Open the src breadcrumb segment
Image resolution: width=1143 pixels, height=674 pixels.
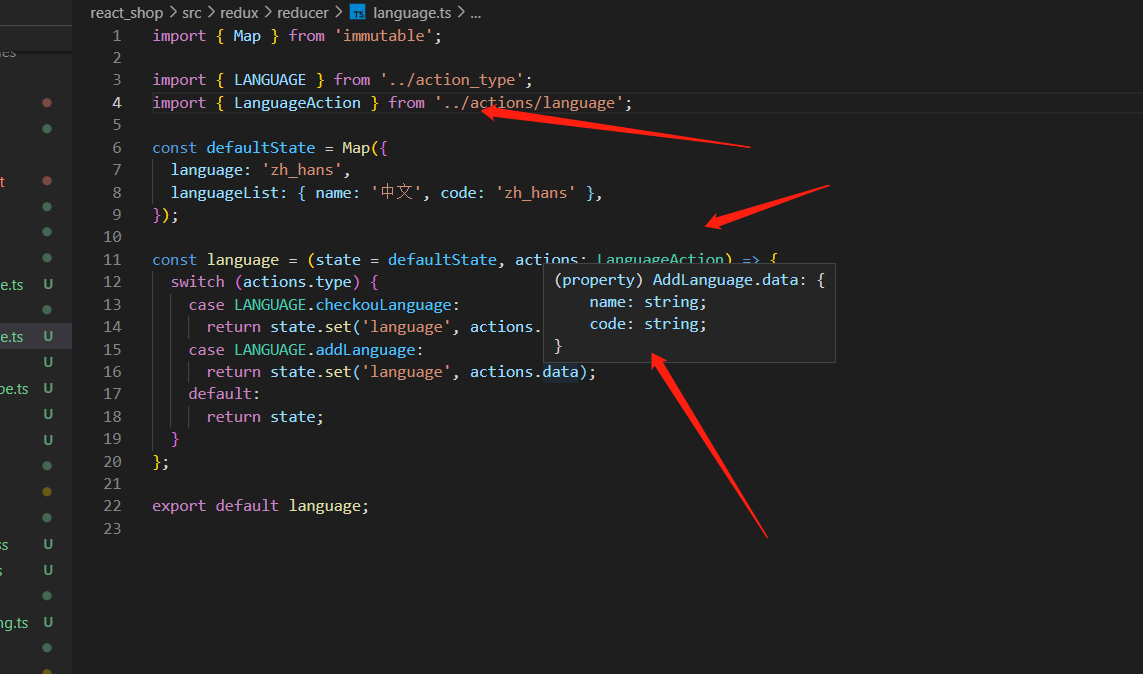pos(192,13)
